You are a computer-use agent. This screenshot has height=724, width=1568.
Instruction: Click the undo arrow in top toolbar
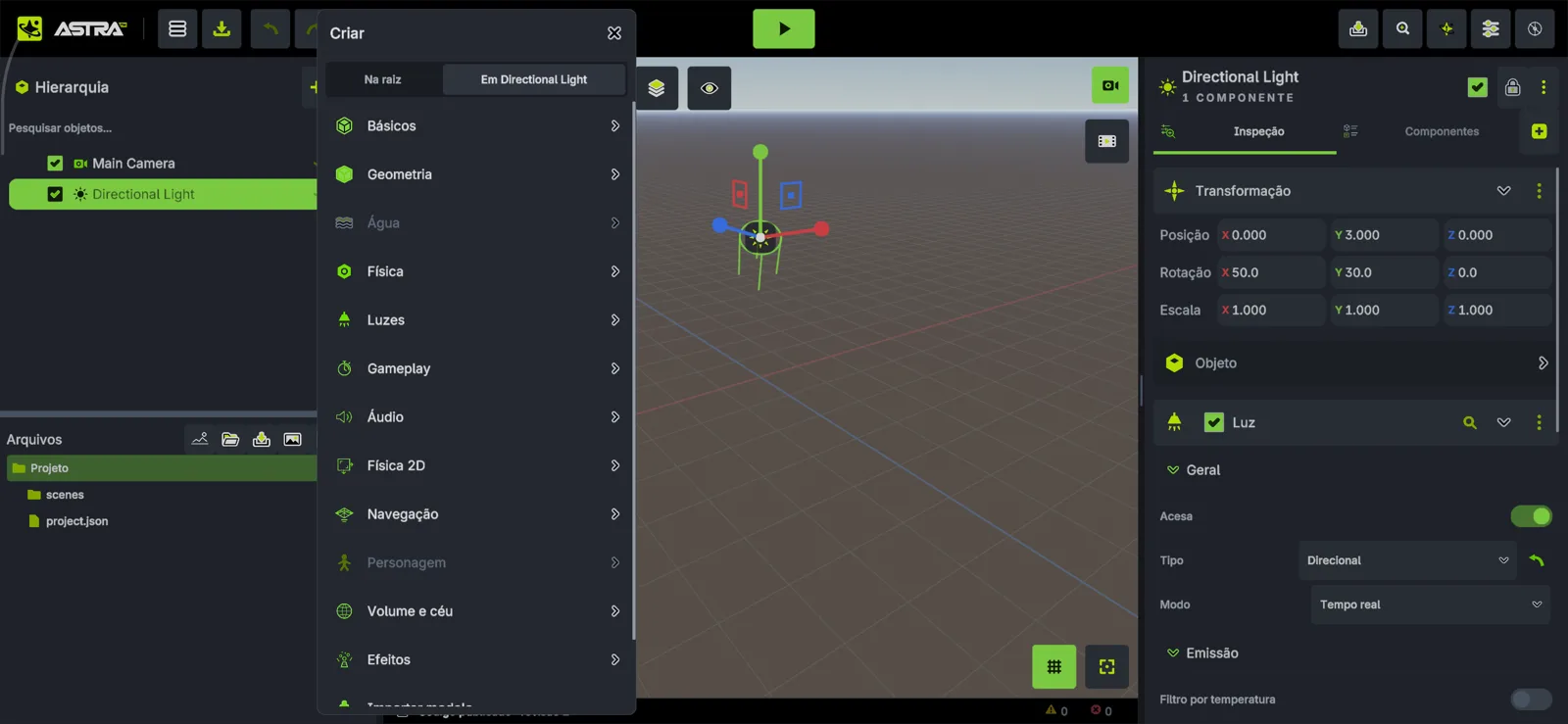click(x=270, y=28)
